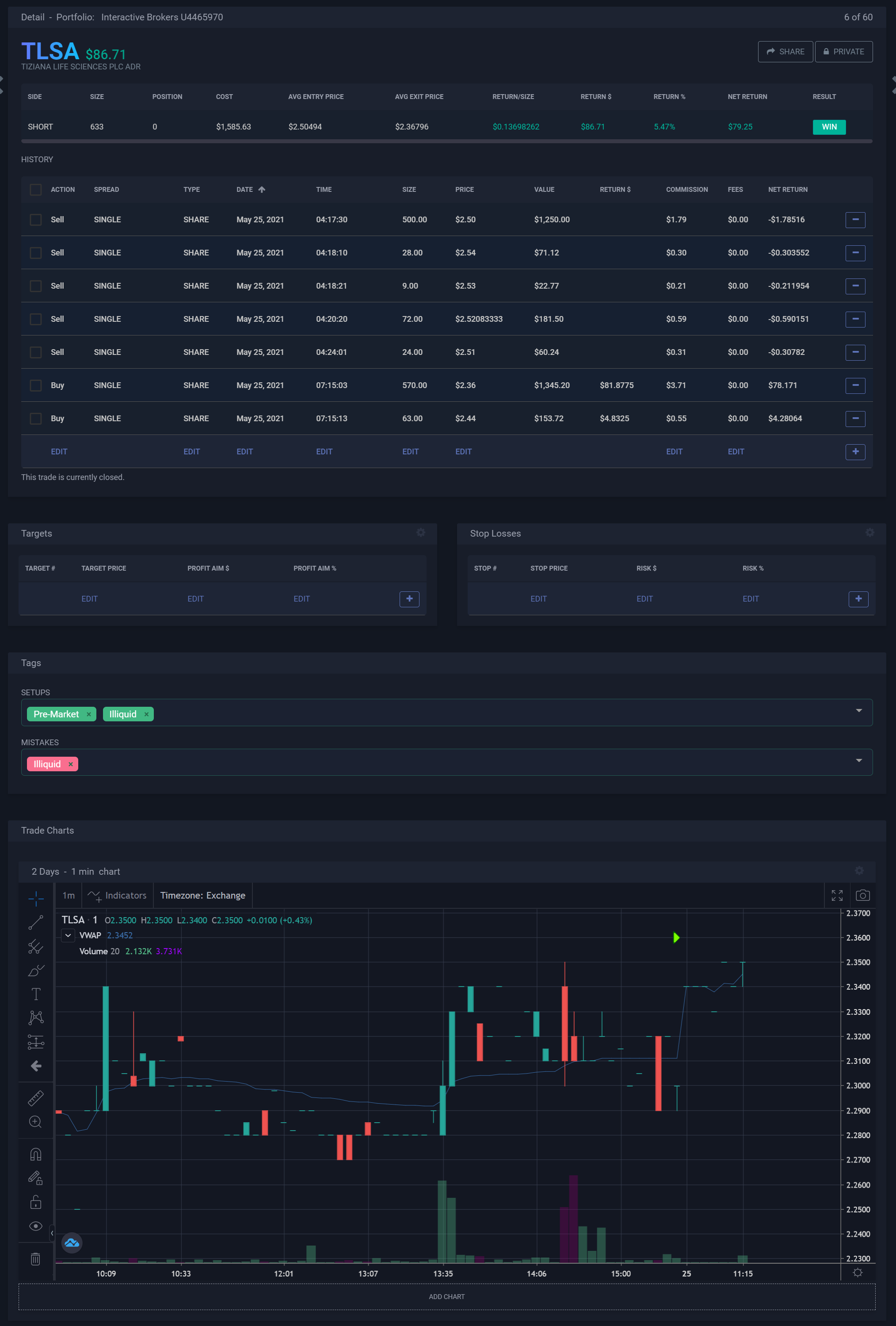Screen dimensions: 896x1326
Task: Select the Text annotation tool
Action: [x=35, y=994]
